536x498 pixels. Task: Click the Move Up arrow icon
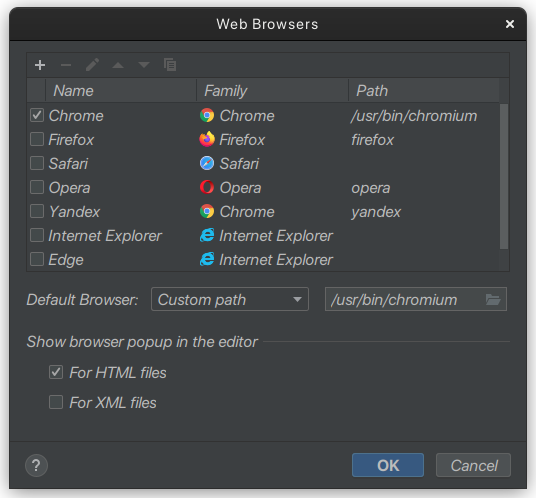click(118, 65)
